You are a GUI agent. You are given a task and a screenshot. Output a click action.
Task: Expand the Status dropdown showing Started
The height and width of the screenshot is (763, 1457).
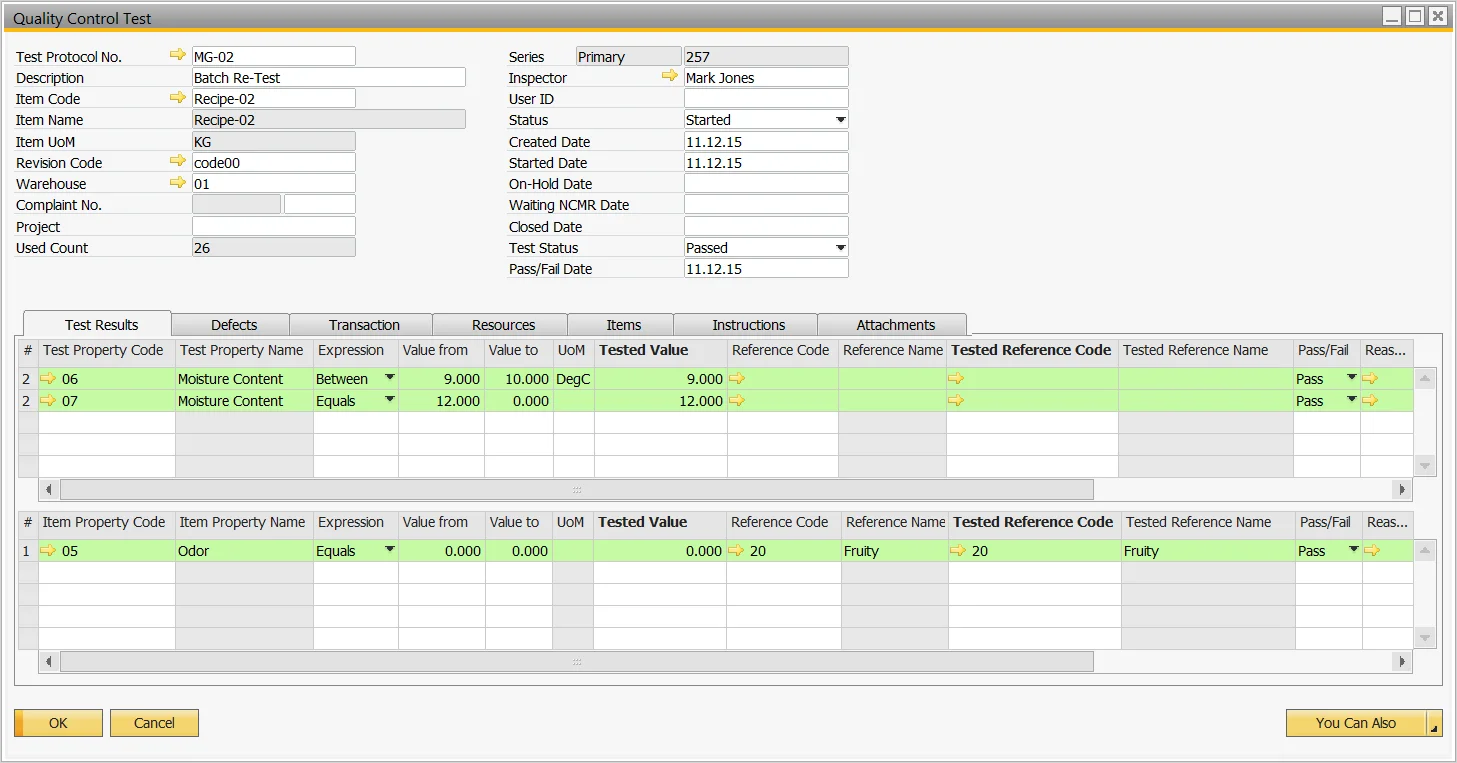point(840,120)
